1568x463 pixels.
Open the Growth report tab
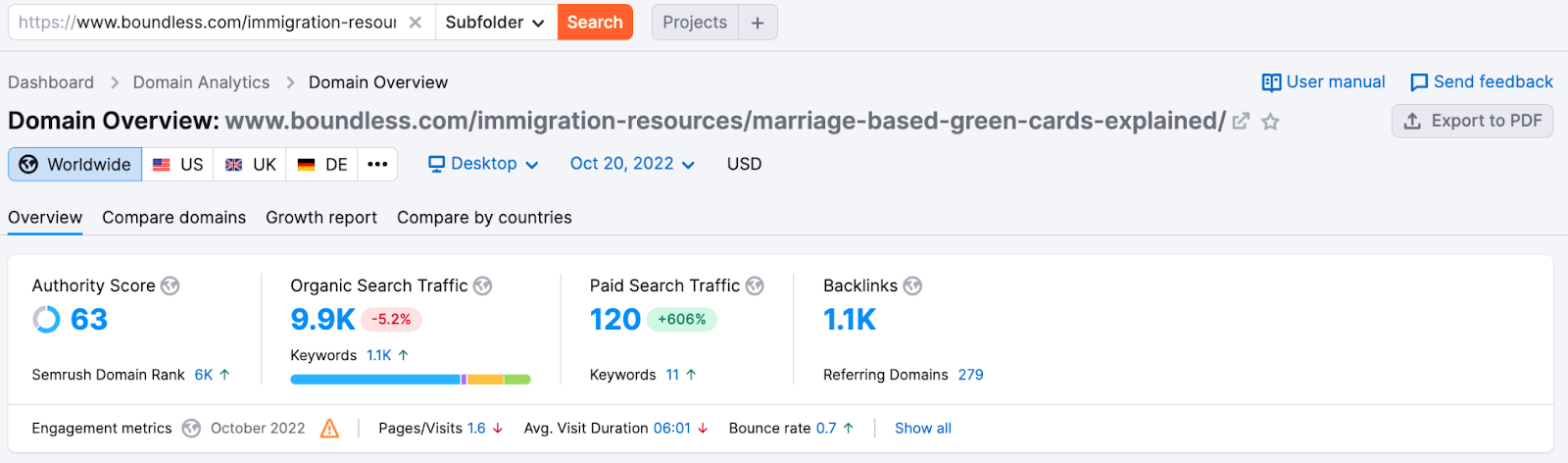pyautogui.click(x=320, y=218)
